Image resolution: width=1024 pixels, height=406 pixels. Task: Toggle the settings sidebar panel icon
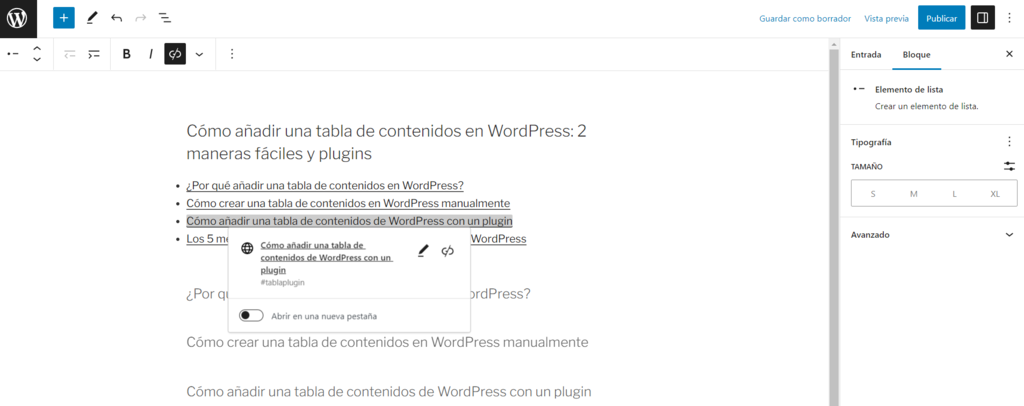tap(982, 18)
